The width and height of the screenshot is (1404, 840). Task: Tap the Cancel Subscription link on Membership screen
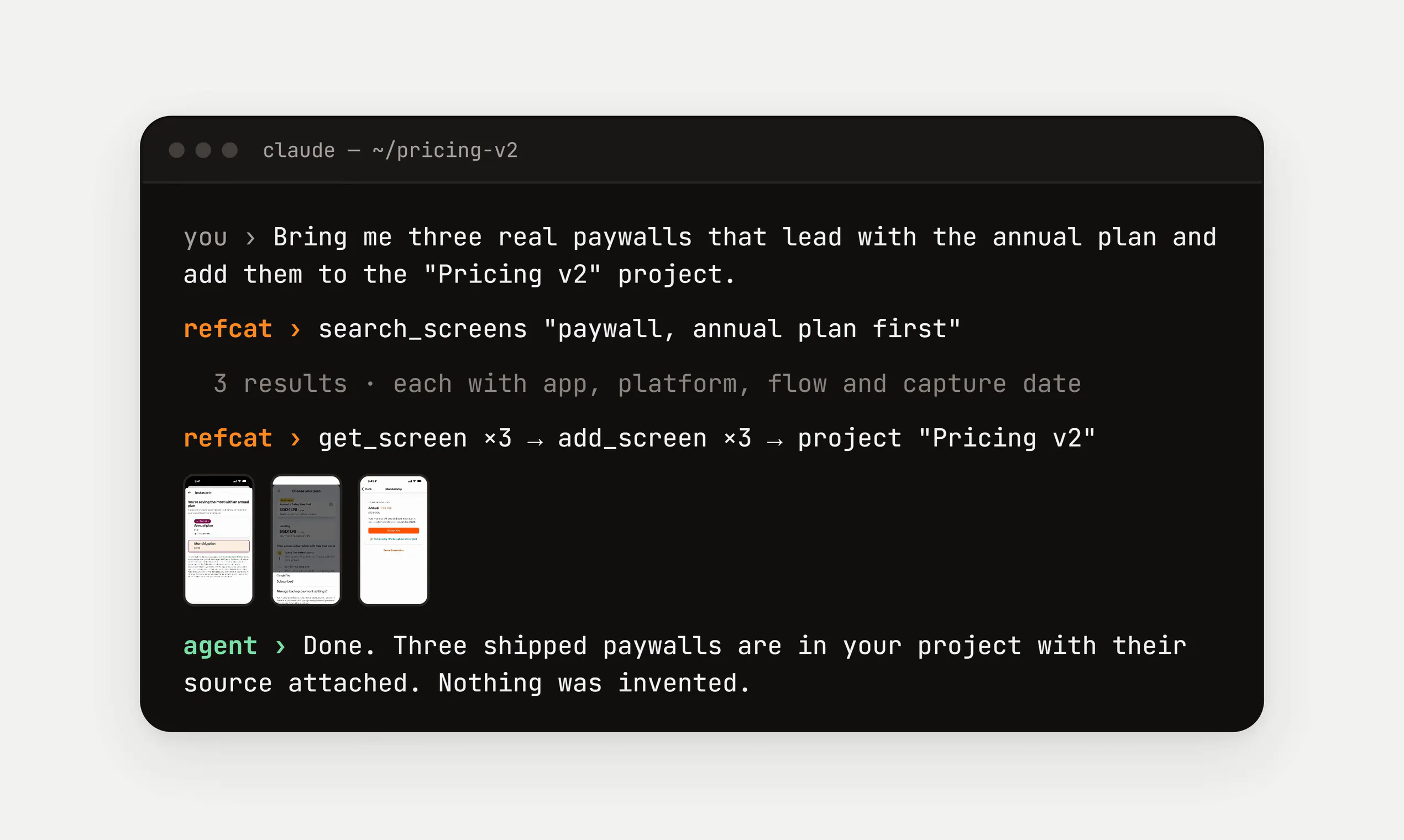click(x=394, y=550)
